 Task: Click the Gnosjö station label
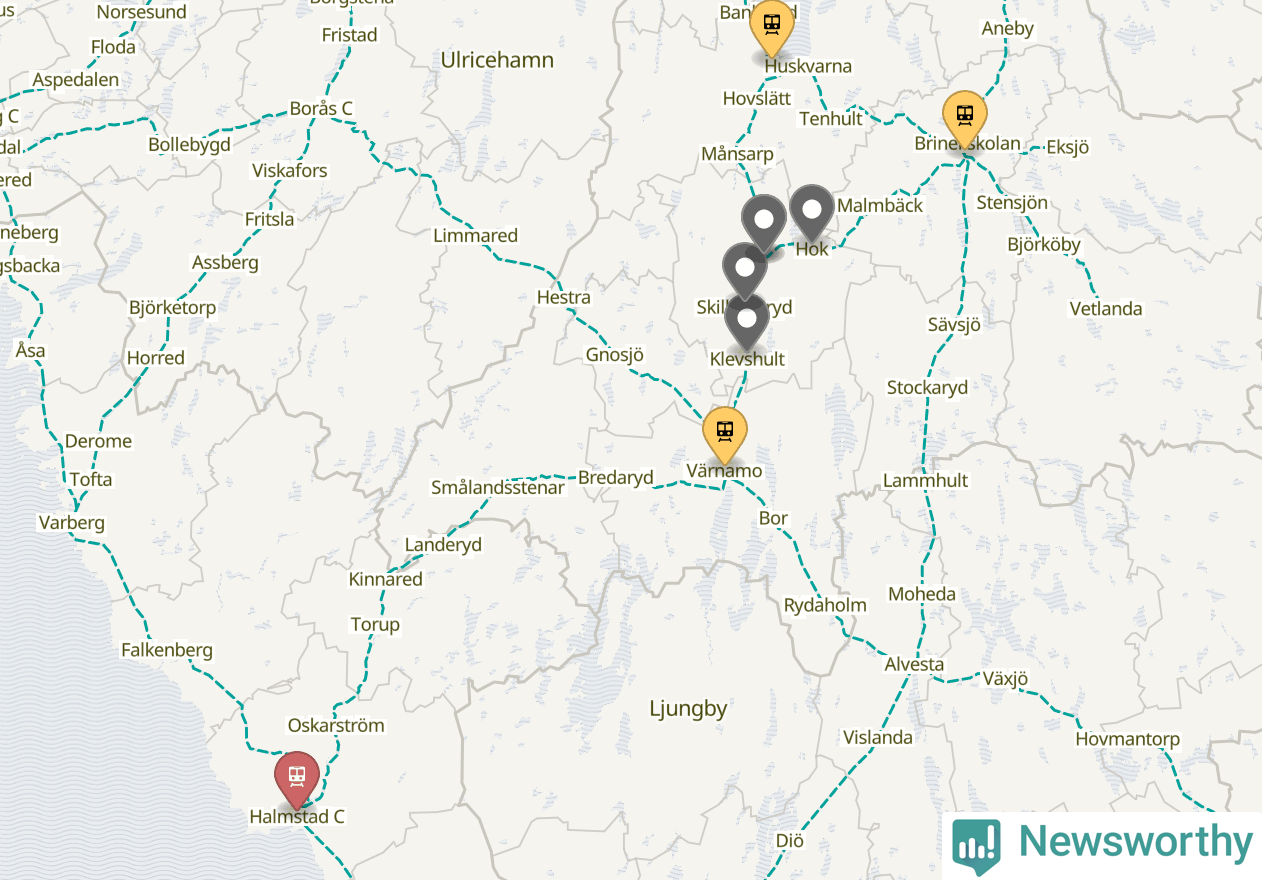tap(614, 355)
